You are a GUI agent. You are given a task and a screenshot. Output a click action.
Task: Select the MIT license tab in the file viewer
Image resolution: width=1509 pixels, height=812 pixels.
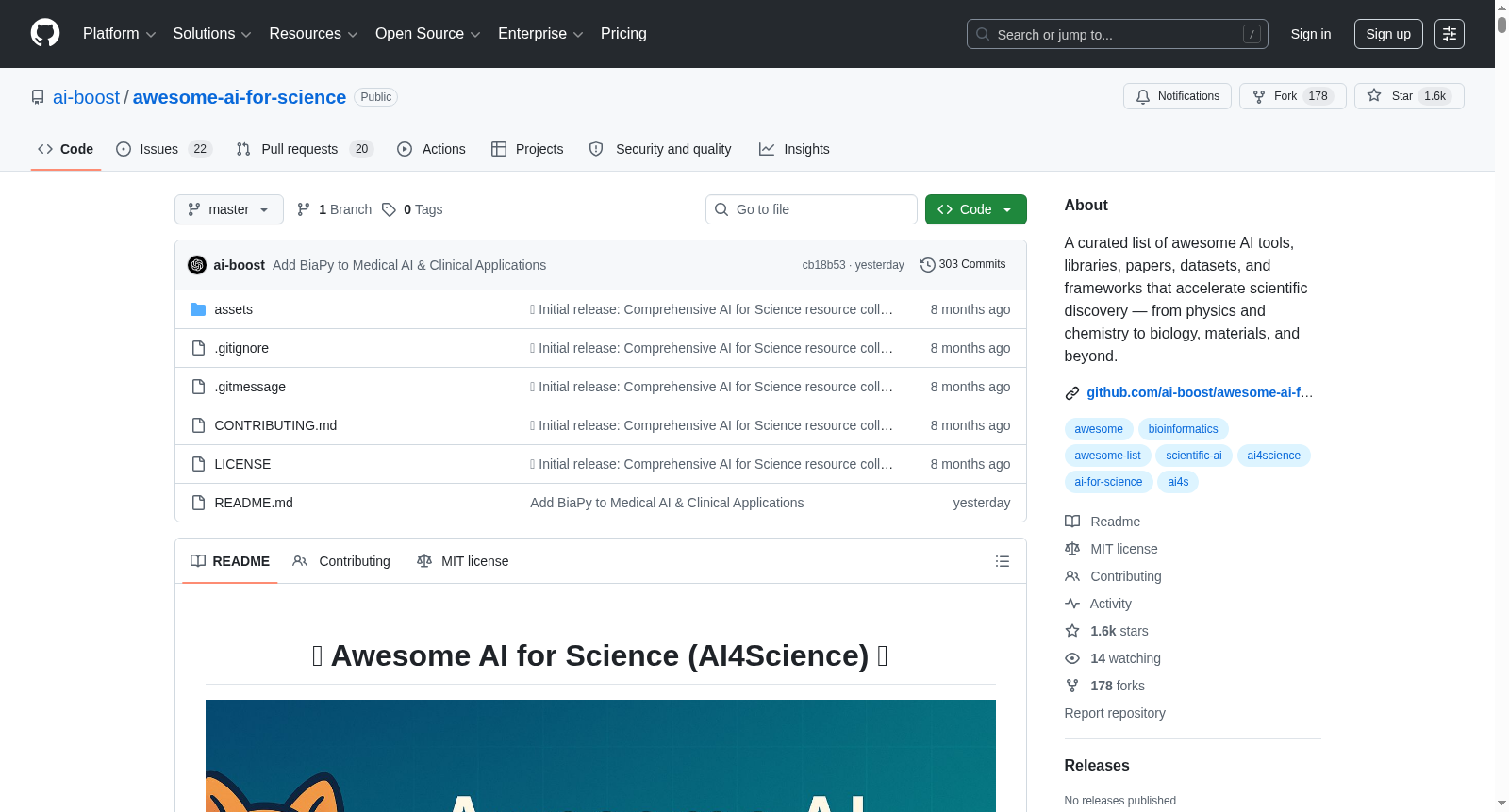[463, 561]
